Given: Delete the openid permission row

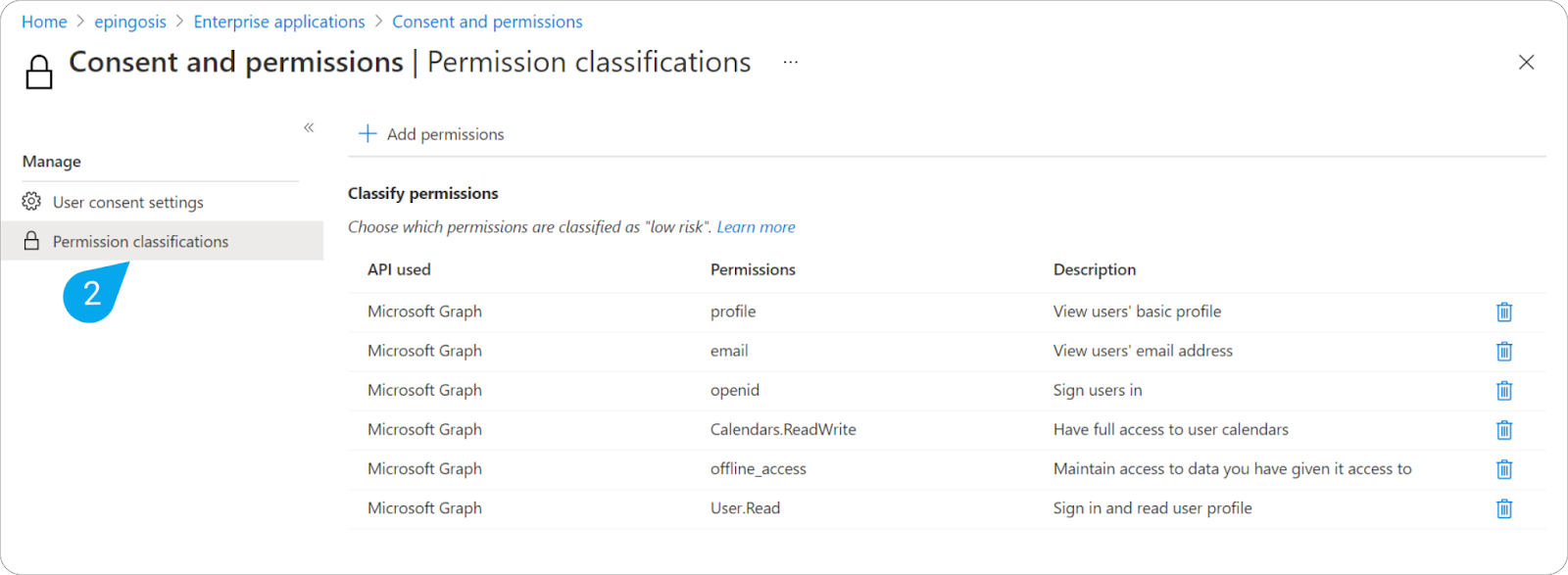Looking at the screenshot, I should 1504,390.
